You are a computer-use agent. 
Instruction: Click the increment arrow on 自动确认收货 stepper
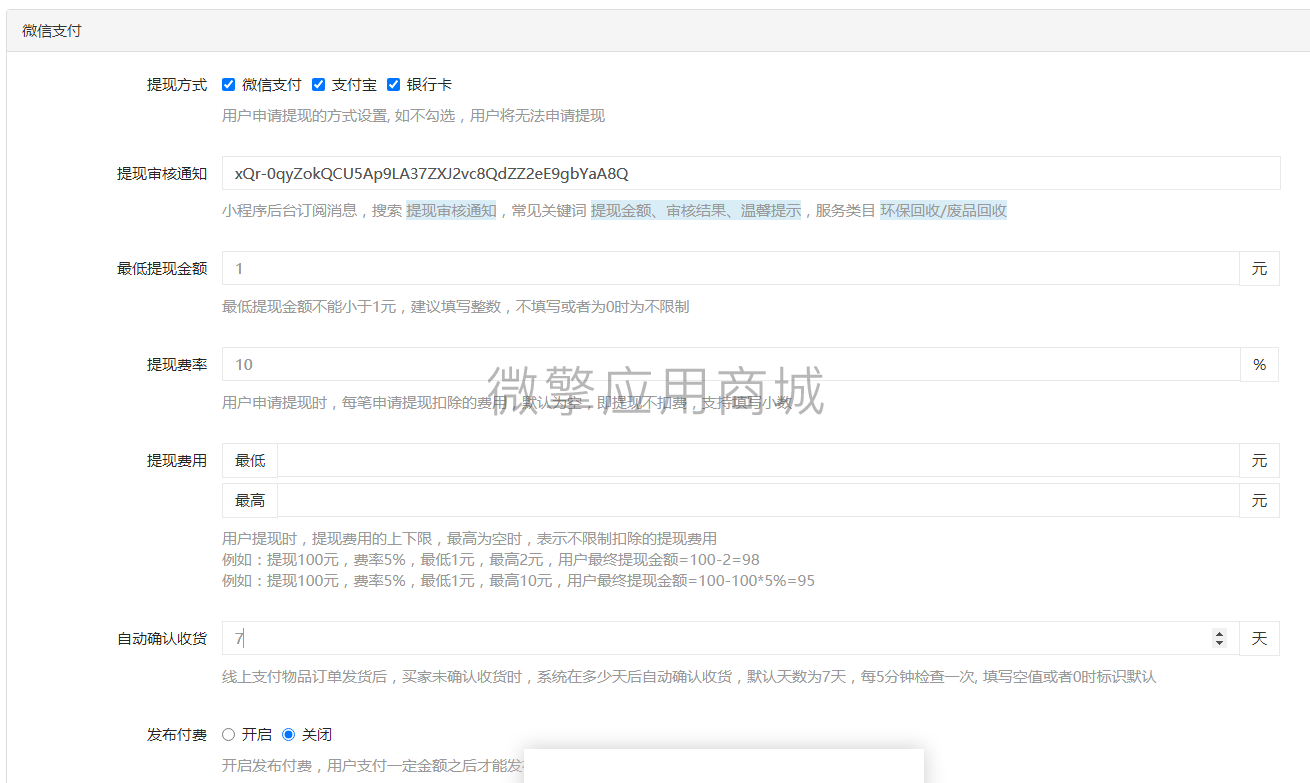click(x=1219, y=632)
